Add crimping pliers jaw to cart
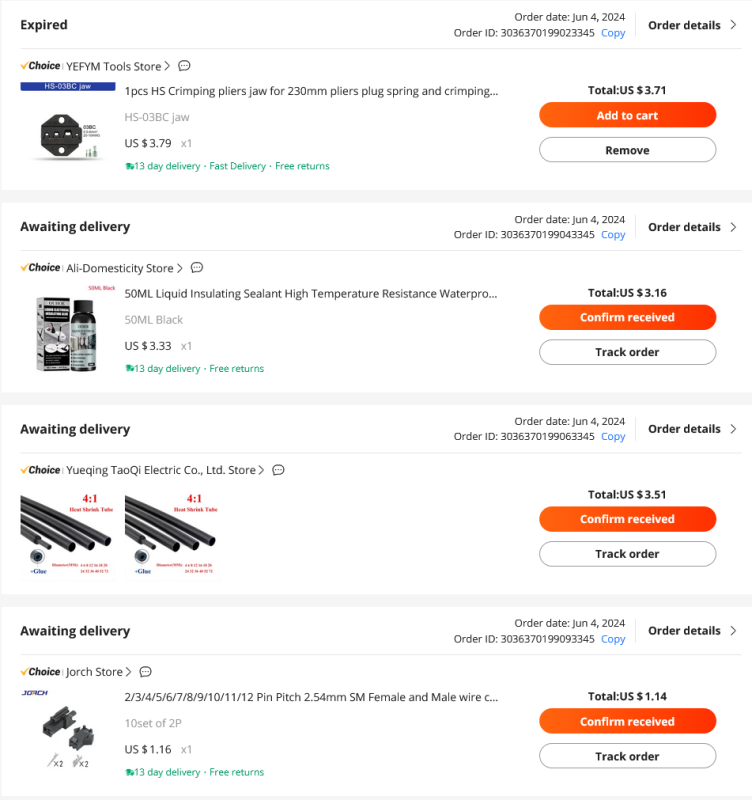Screen dimensions: 752x800 click(627, 115)
